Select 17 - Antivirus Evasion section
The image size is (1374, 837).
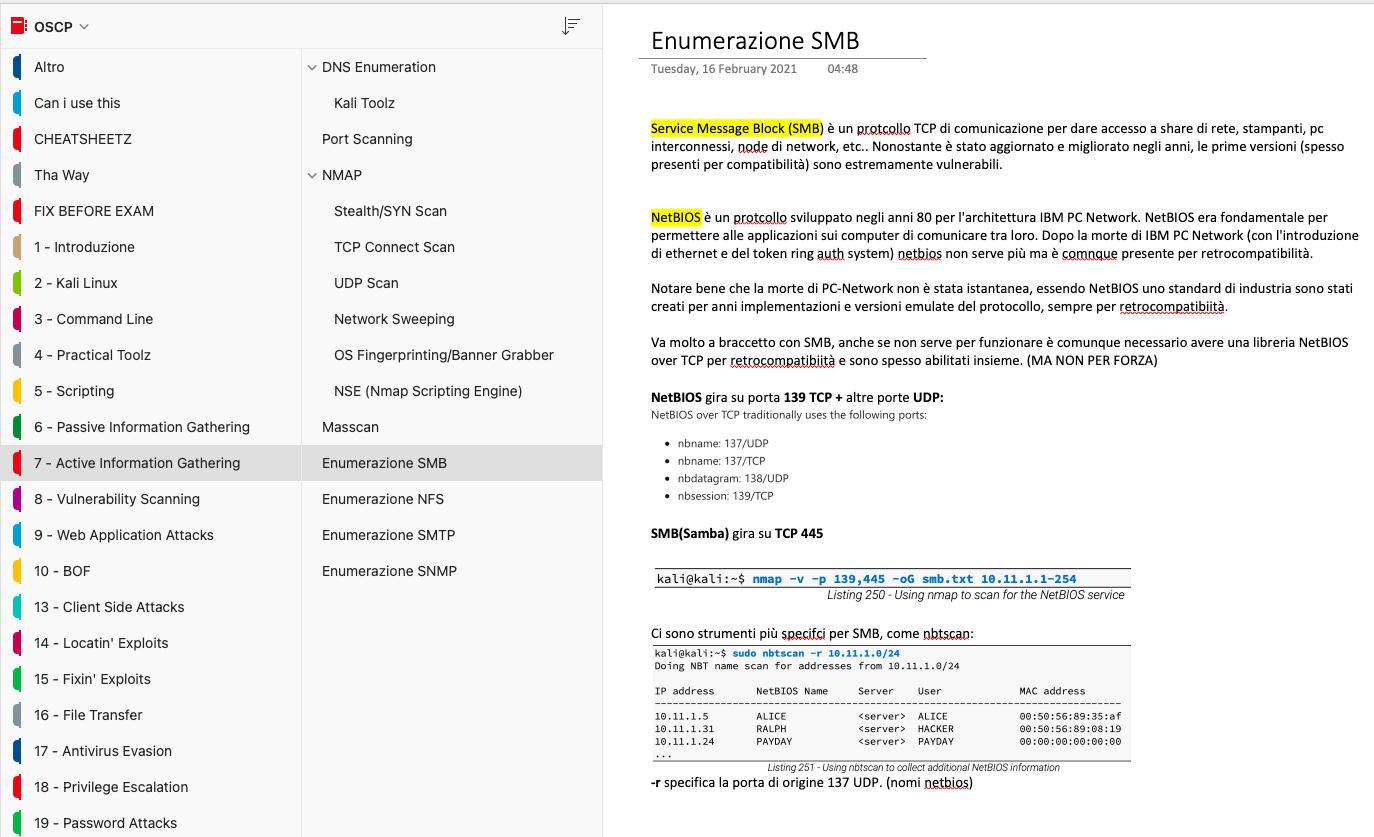pos(151,751)
